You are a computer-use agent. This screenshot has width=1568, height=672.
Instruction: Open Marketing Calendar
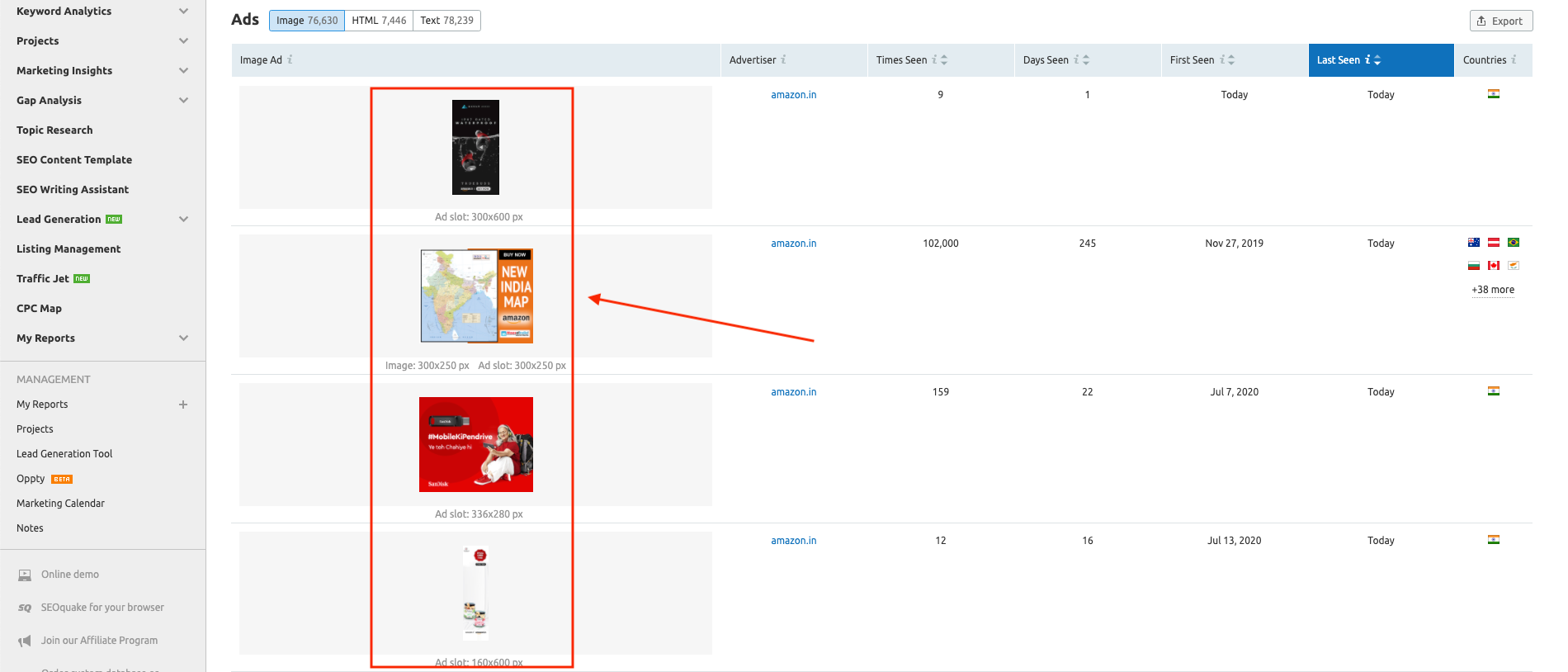pos(60,504)
